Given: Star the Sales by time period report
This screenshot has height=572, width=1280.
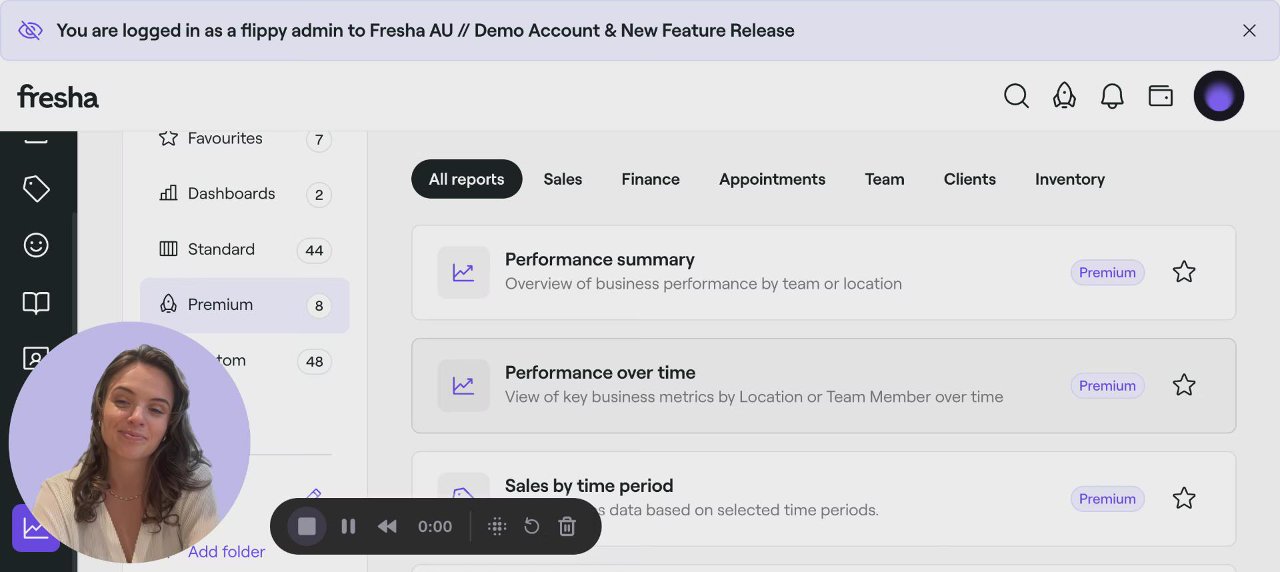Looking at the screenshot, I should click(x=1184, y=498).
